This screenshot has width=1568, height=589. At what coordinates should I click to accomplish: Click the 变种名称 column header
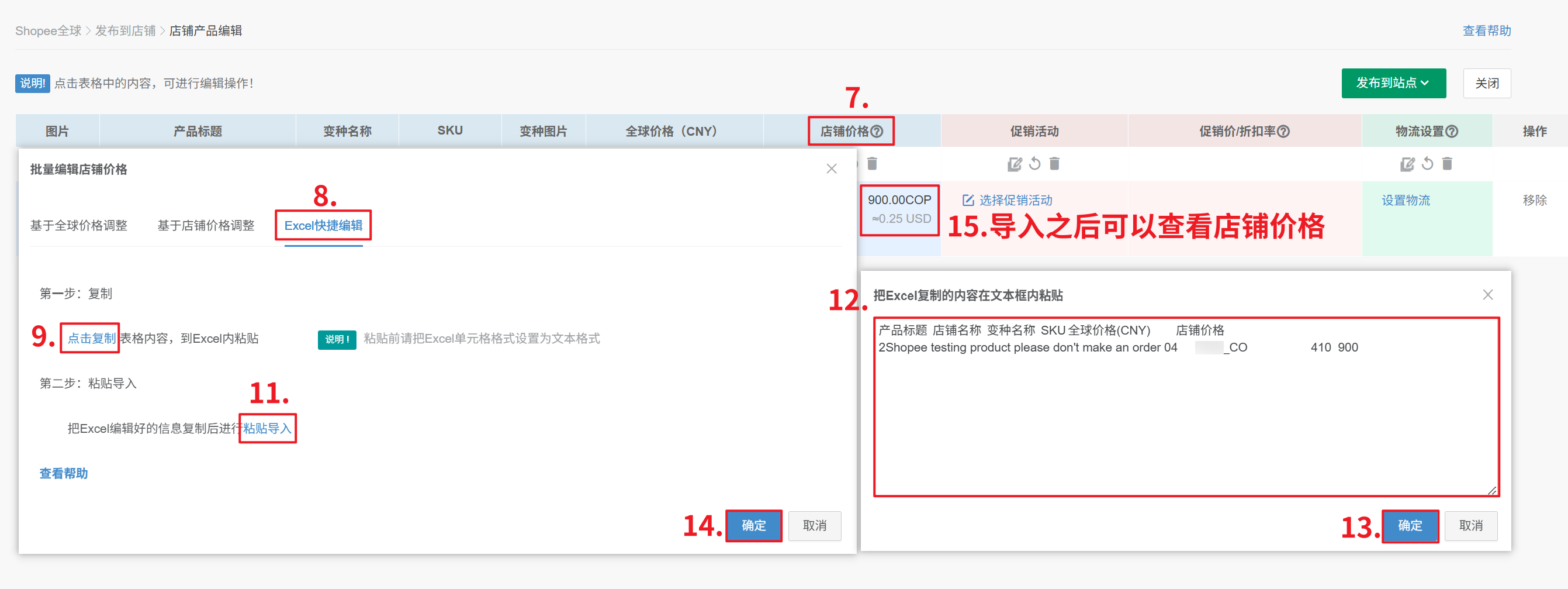click(x=347, y=131)
